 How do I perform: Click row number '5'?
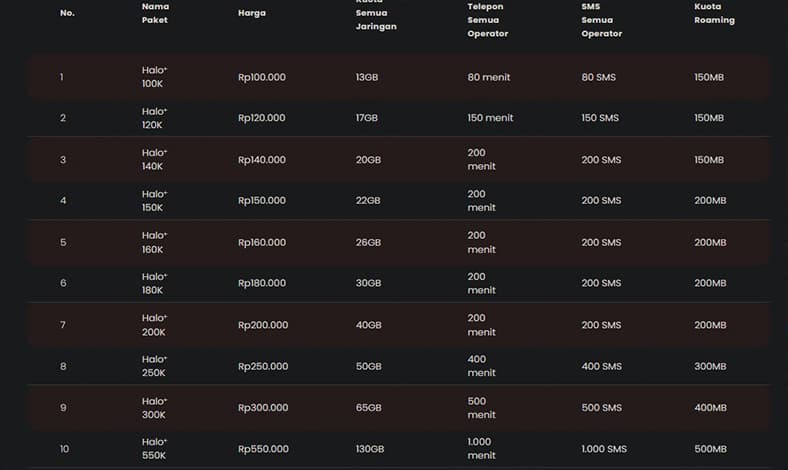click(63, 242)
